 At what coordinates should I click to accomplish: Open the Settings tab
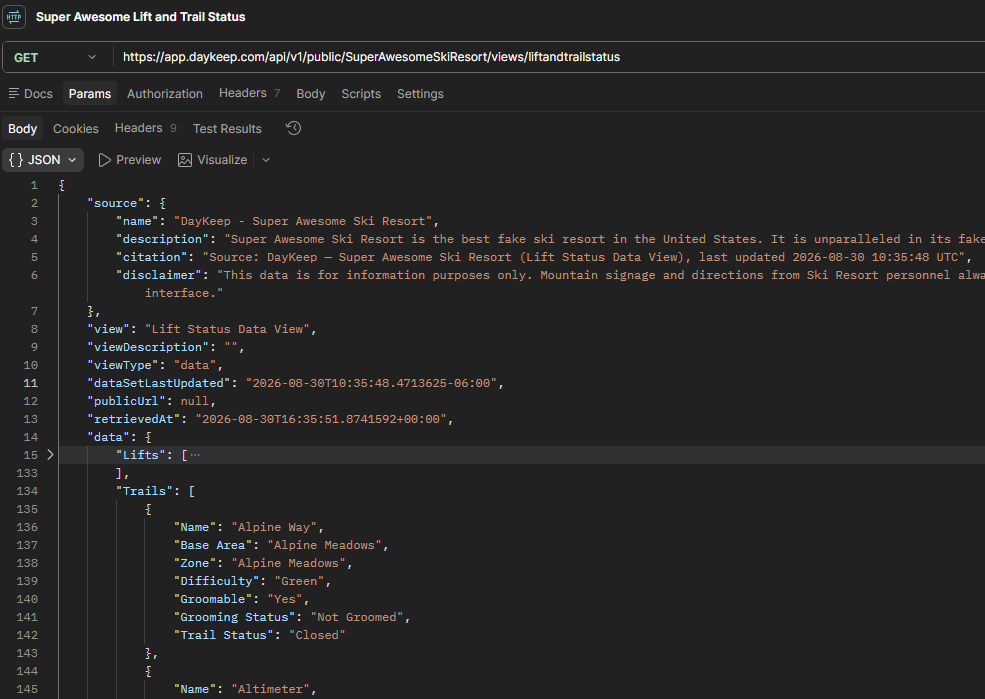coord(420,94)
